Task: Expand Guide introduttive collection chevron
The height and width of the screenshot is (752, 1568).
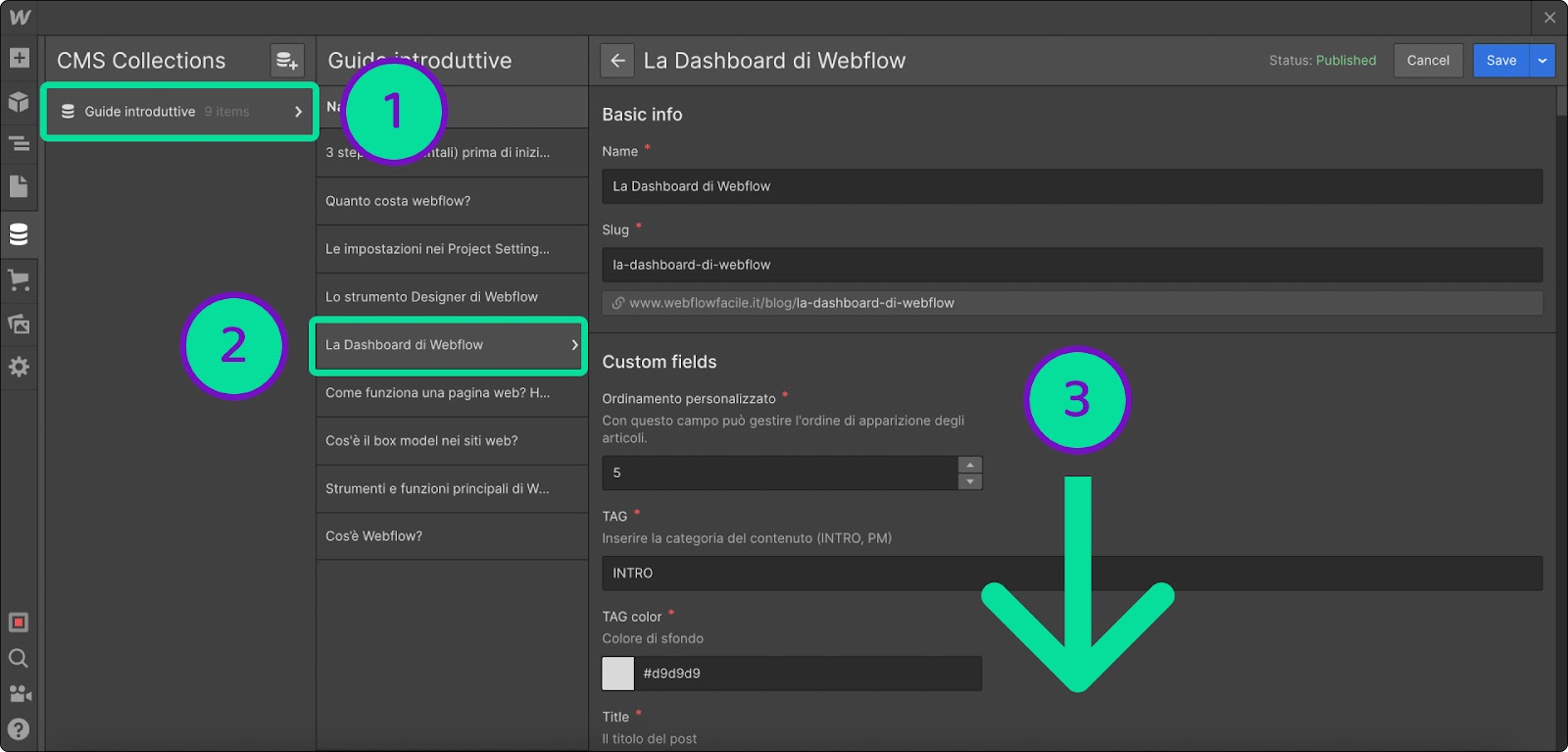Action: (x=299, y=112)
